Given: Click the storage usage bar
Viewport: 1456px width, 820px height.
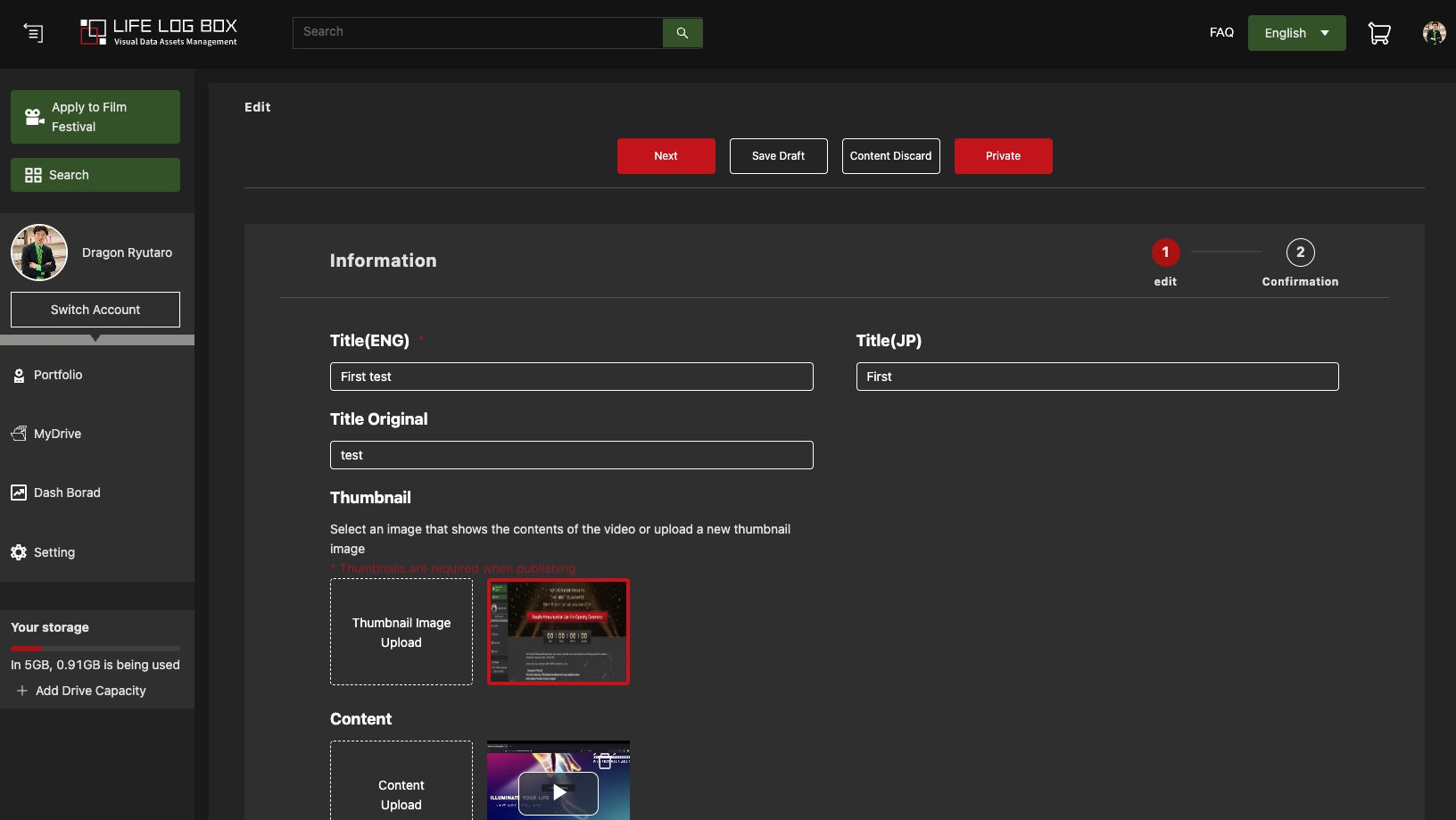Looking at the screenshot, I should click(95, 648).
